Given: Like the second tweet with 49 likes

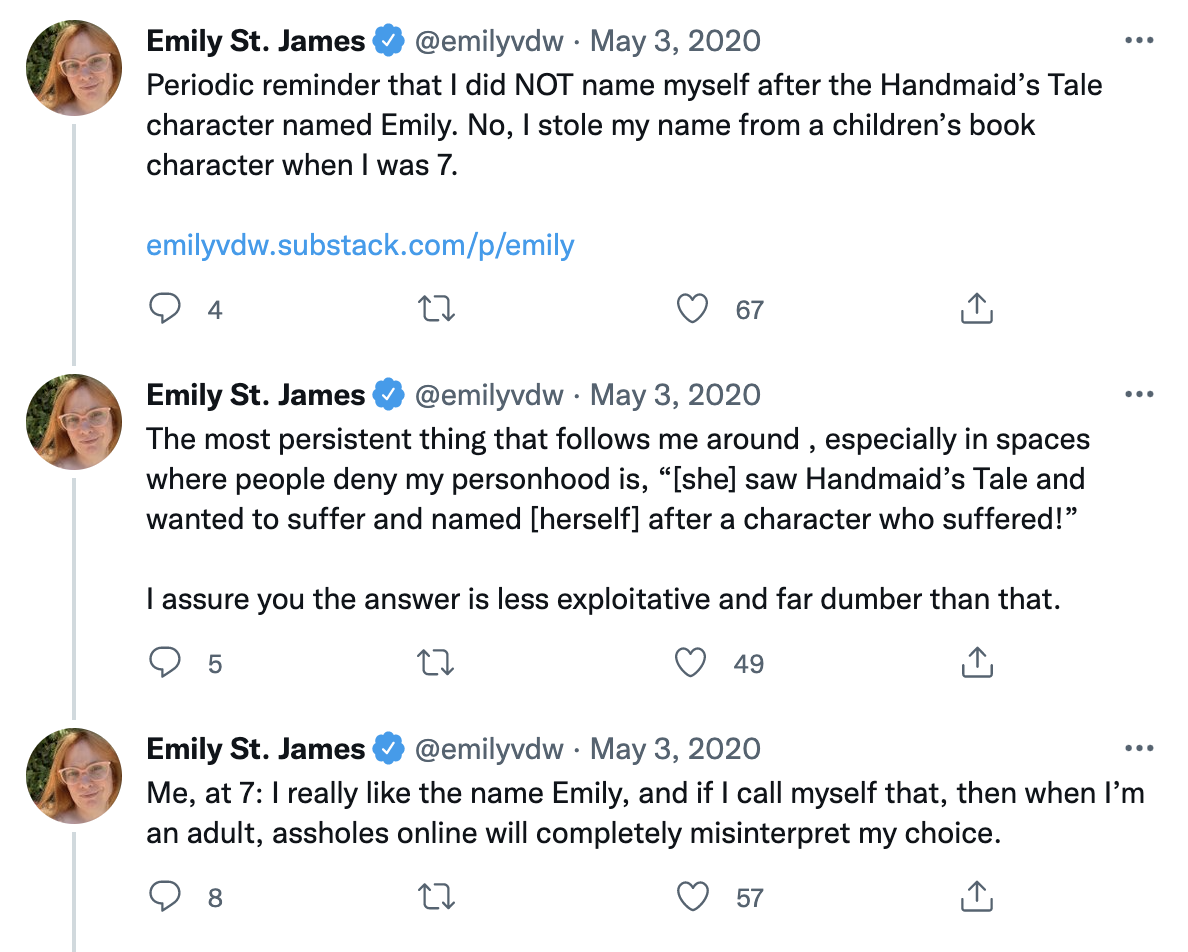Looking at the screenshot, I should 692,662.
